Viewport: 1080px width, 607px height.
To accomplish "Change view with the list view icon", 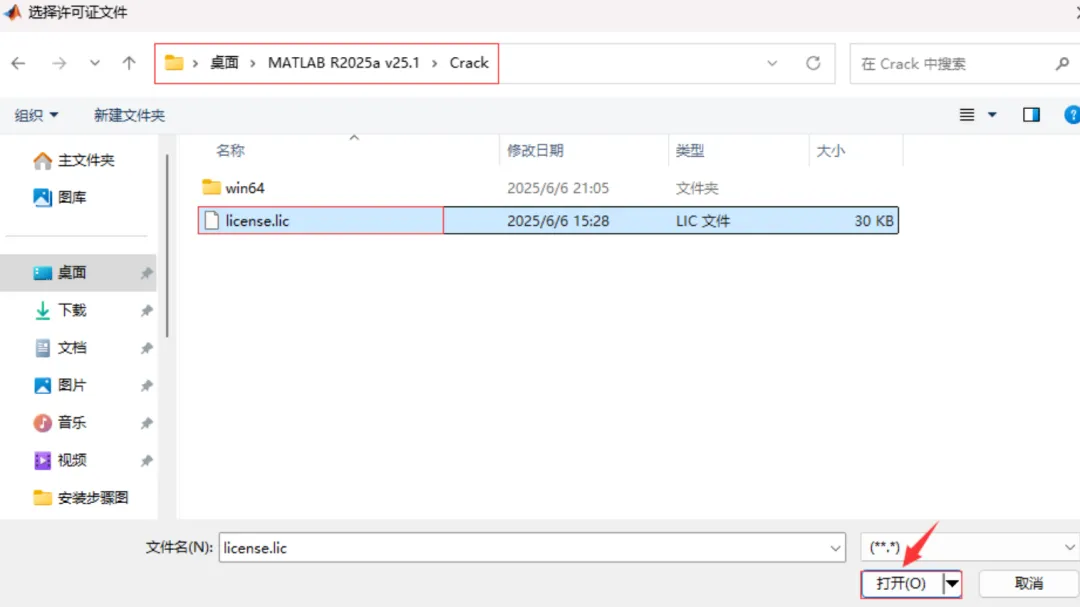I will [967, 115].
